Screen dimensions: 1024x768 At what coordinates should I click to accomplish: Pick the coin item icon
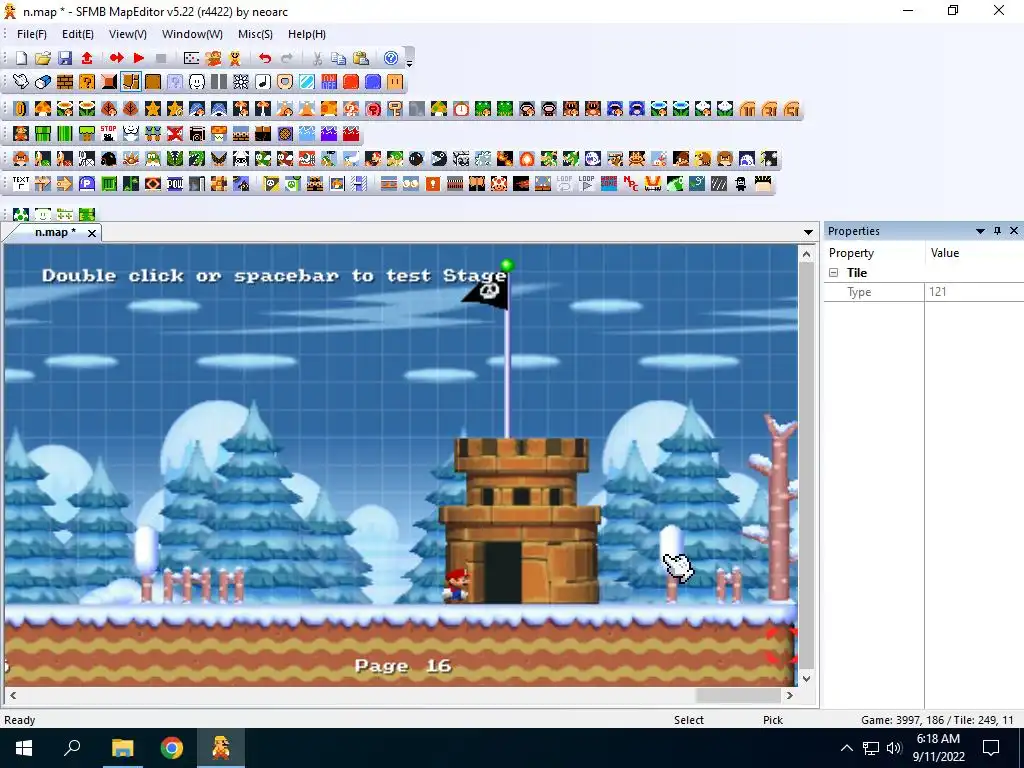coord(21,109)
